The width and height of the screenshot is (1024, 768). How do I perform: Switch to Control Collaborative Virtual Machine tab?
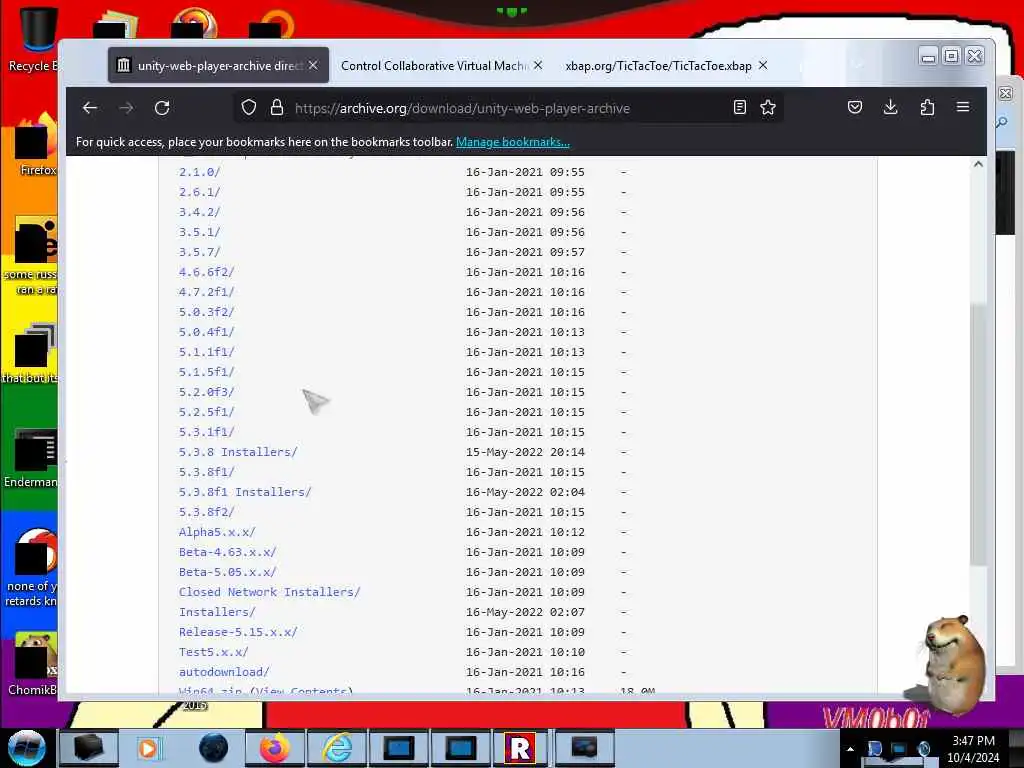(434, 65)
